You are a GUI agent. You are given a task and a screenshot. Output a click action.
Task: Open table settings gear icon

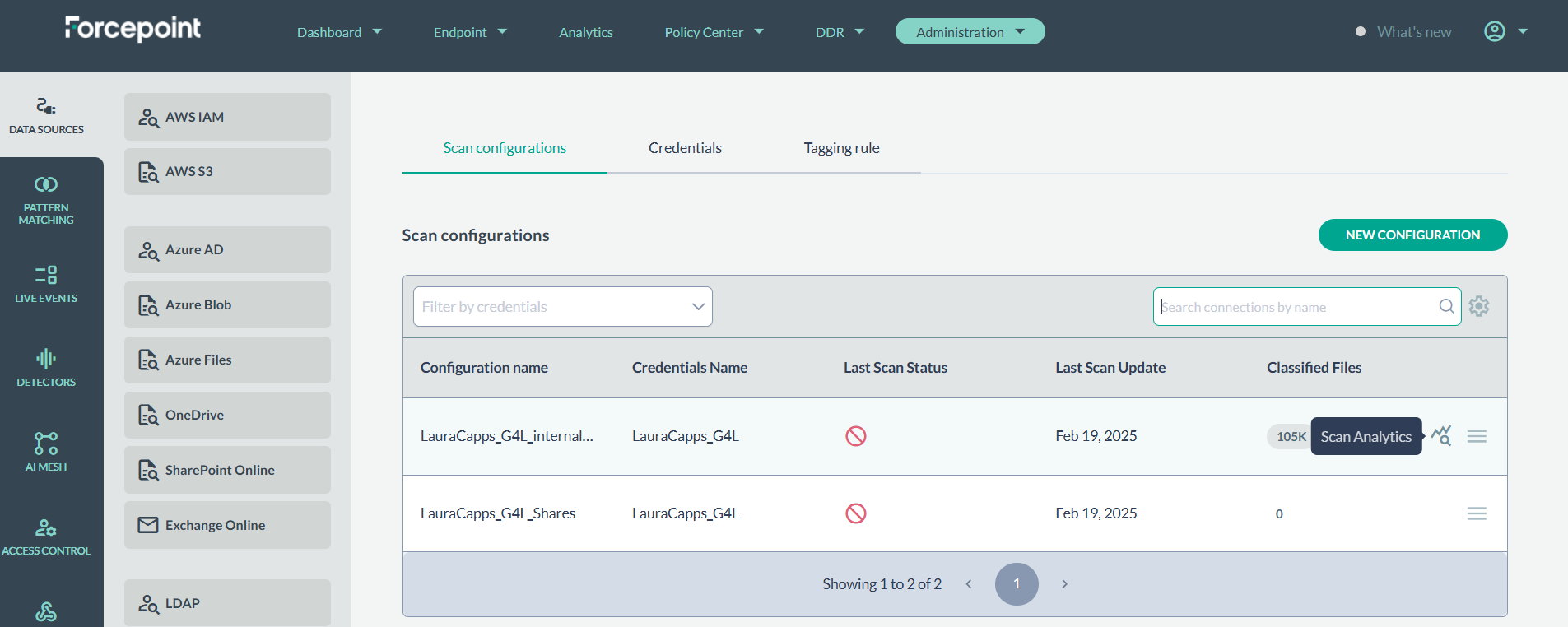click(1479, 306)
